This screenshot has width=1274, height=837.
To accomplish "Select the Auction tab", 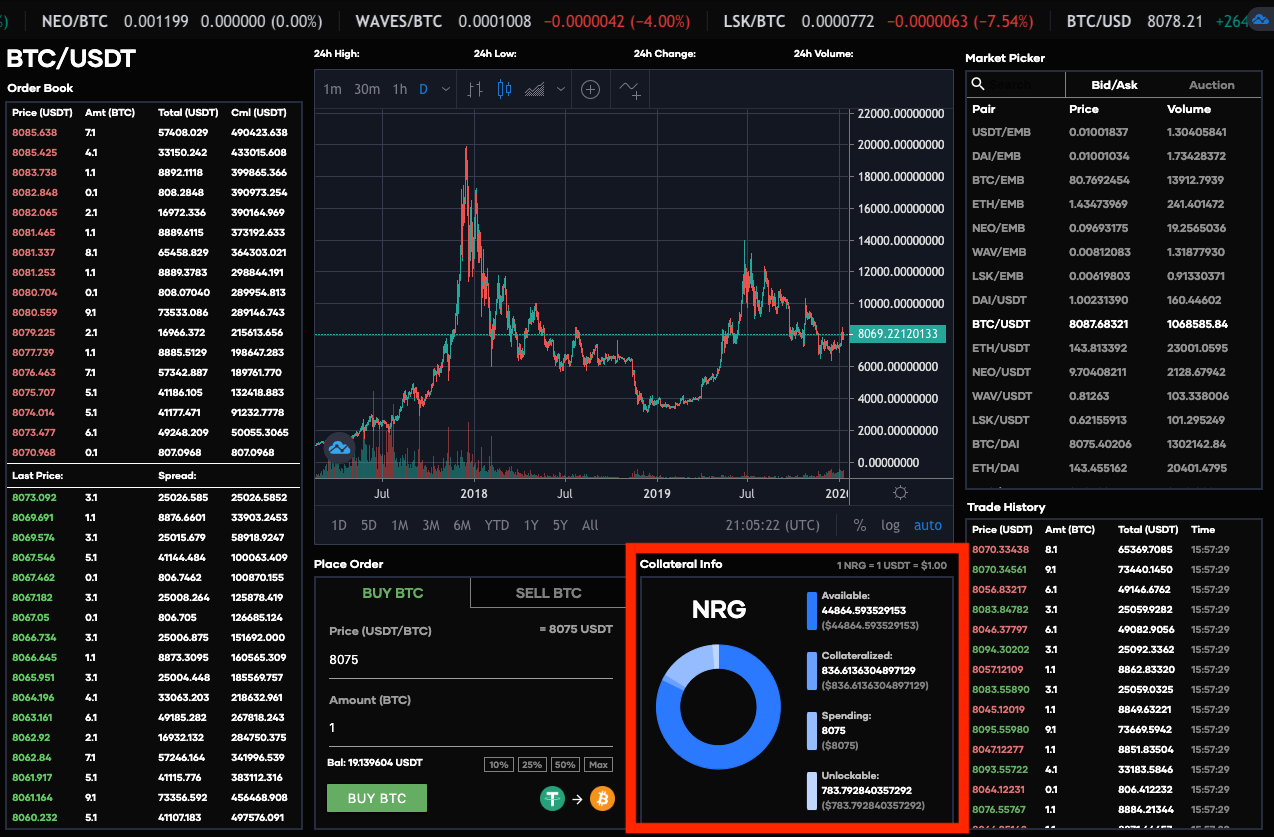I will coord(1212,85).
